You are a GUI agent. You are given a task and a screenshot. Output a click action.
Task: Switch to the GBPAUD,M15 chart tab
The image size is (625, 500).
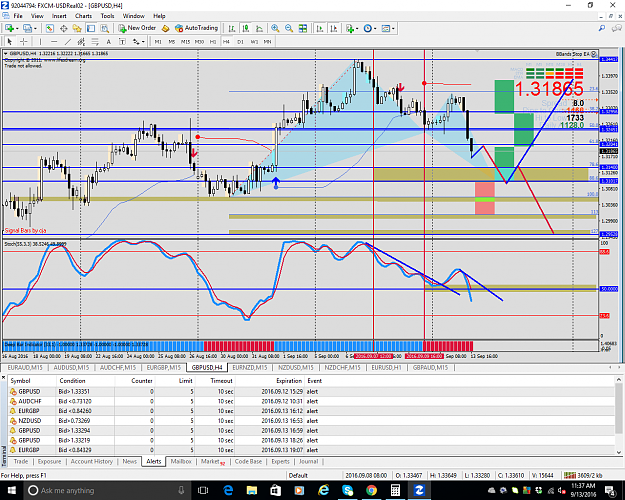(430, 367)
